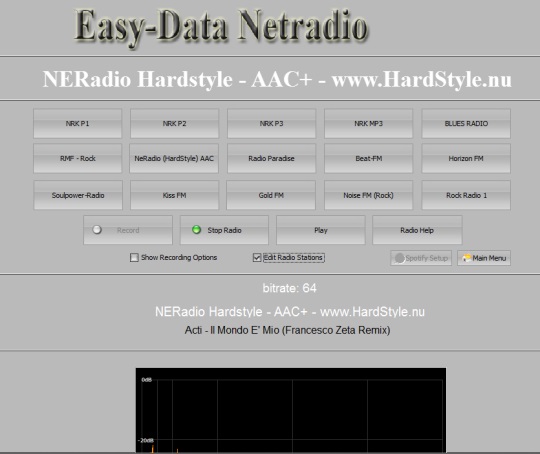This screenshot has width=540, height=454.
Task: Click the Spotify icon in Spotify Setup
Action: (399, 258)
